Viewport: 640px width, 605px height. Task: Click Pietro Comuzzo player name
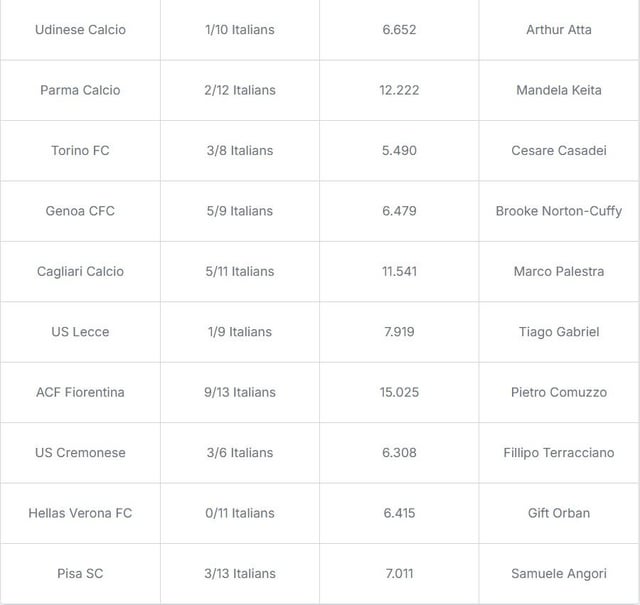pyautogui.click(x=559, y=392)
